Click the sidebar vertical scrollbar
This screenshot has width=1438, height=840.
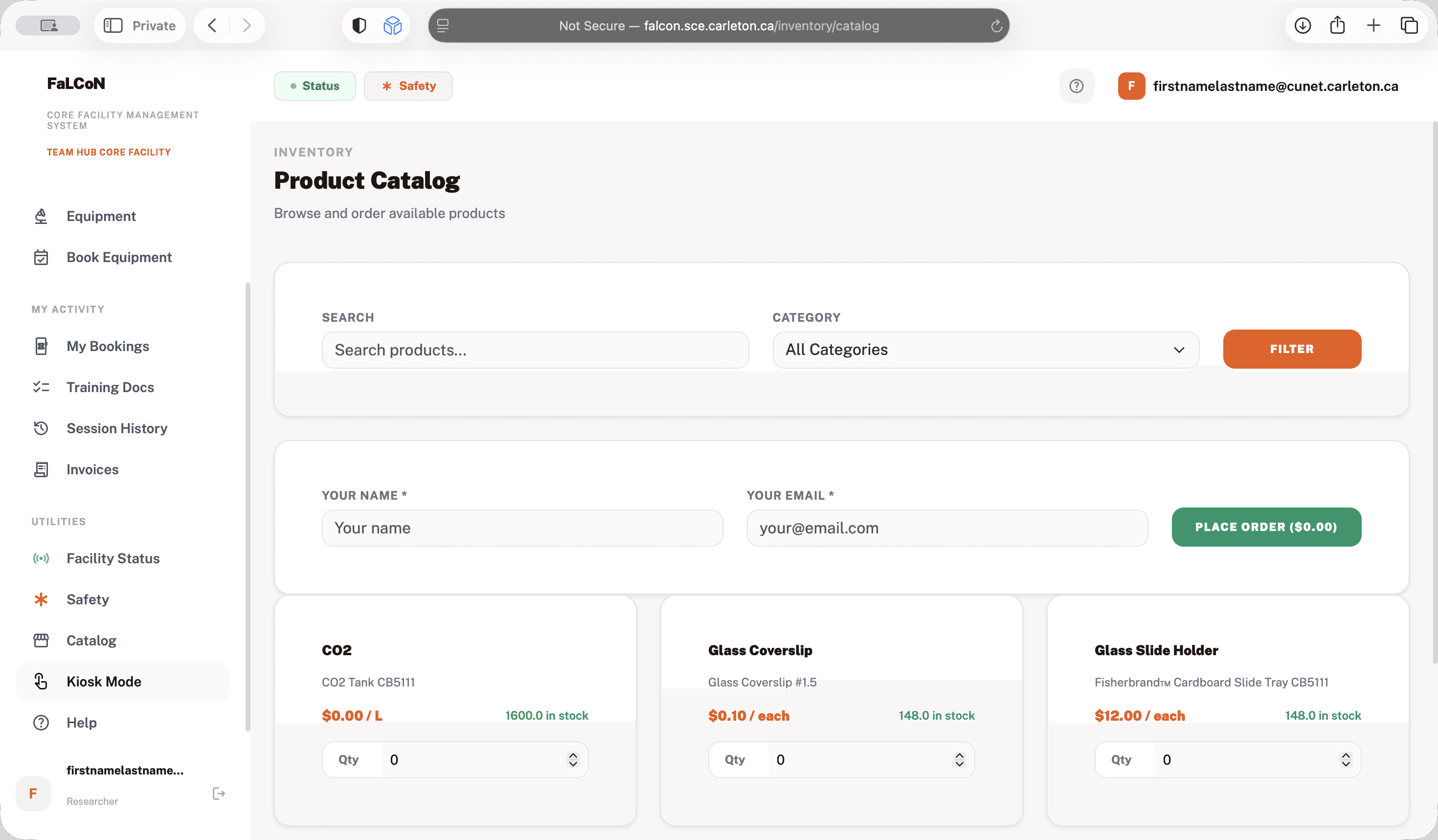(x=247, y=507)
